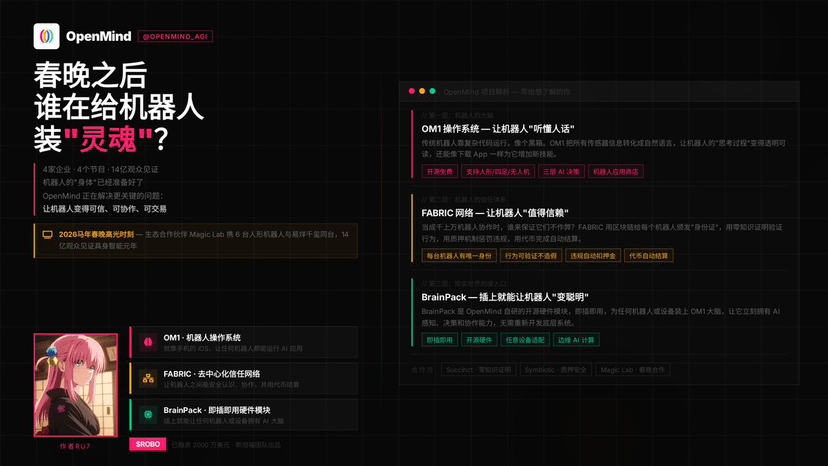Click the 合作方 label
828x466 pixels.
coord(422,370)
